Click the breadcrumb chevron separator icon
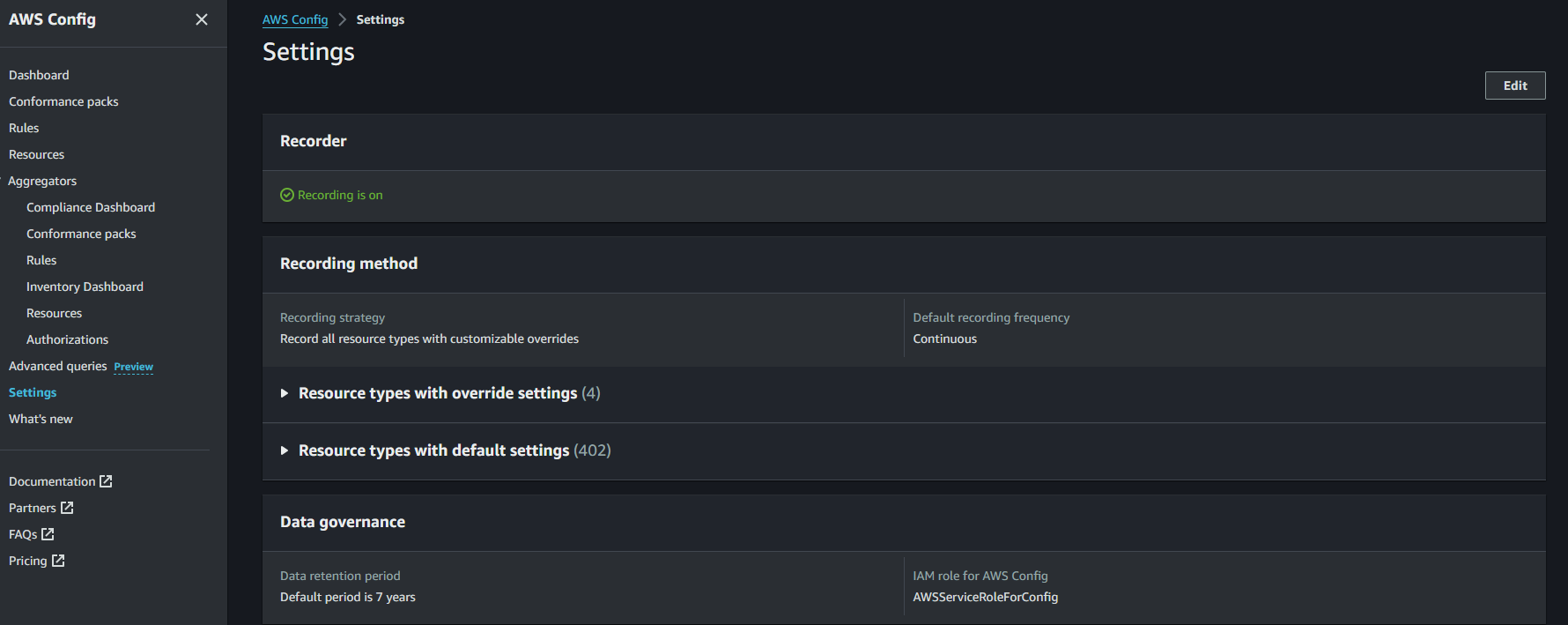 coord(342,19)
